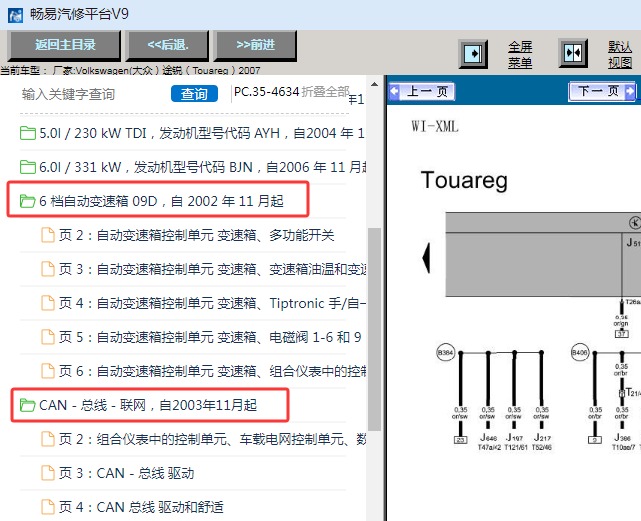Open 页 4 Tiptronic document
Image resolution: width=641 pixels, height=521 pixels.
203,303
